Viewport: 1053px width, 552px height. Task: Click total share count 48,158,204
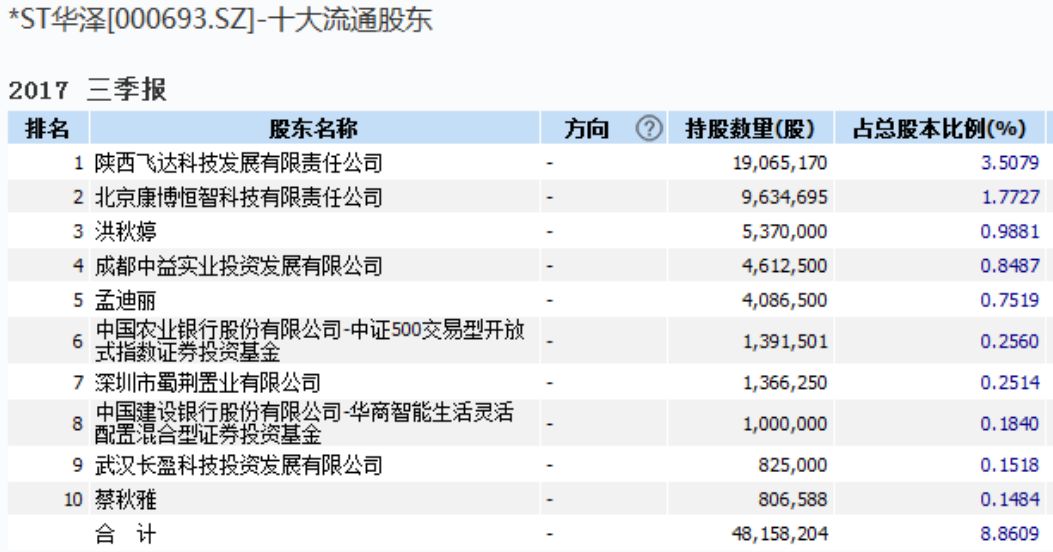point(780,534)
